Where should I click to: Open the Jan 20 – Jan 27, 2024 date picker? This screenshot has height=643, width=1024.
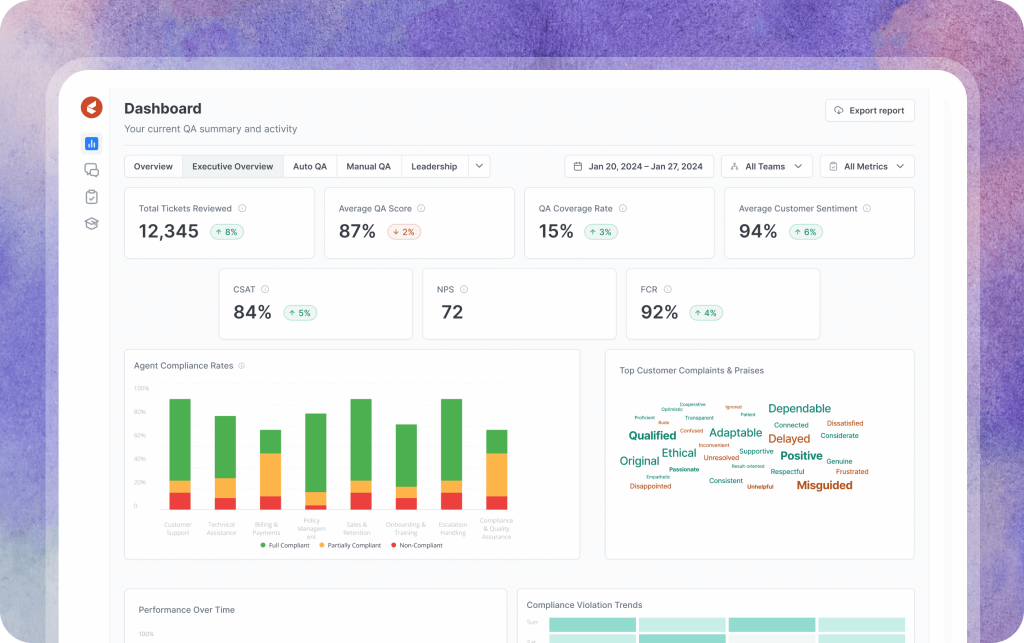click(639, 166)
